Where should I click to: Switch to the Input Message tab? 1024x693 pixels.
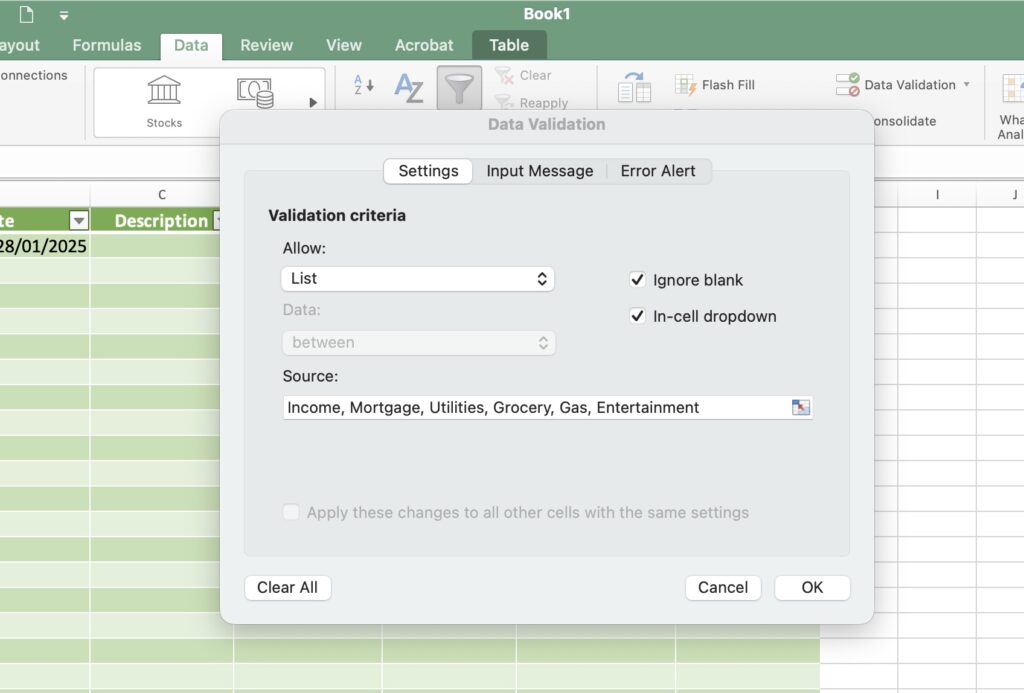point(539,171)
